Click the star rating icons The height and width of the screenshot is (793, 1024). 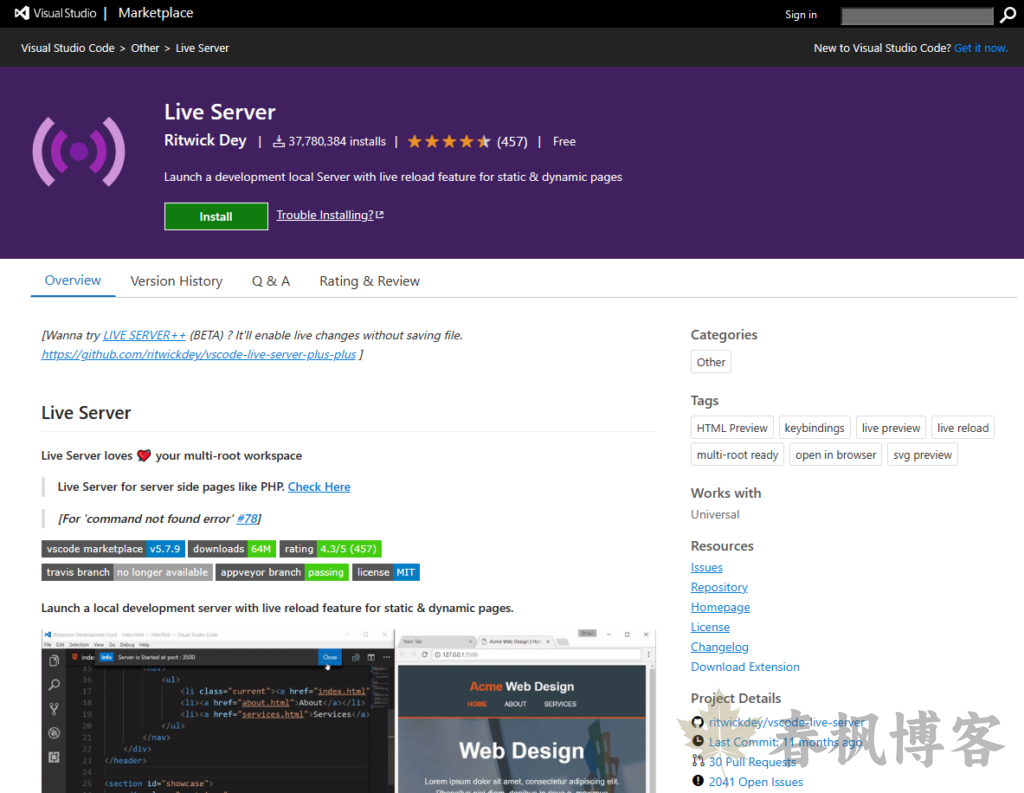click(449, 142)
